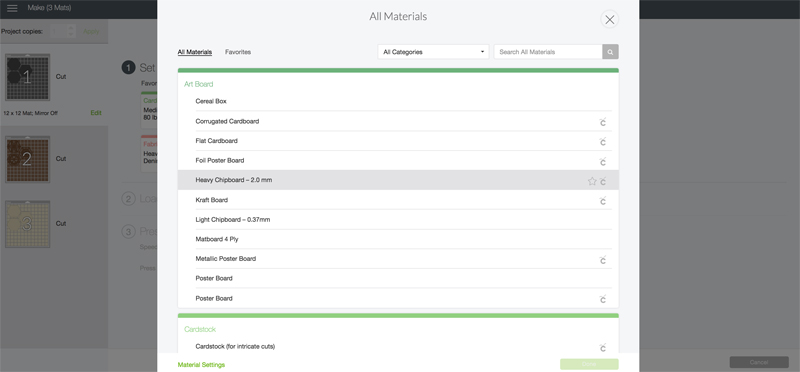
Task: Select the Corrugated Cardboard material
Action: [398, 121]
